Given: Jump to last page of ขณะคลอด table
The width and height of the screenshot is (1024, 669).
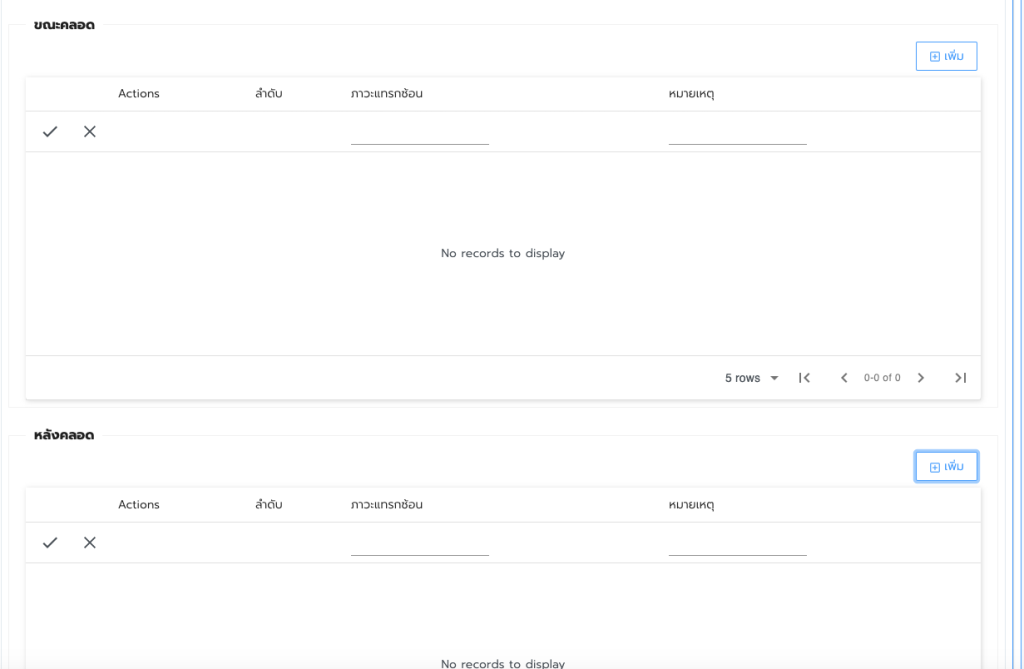Looking at the screenshot, I should 960,378.
